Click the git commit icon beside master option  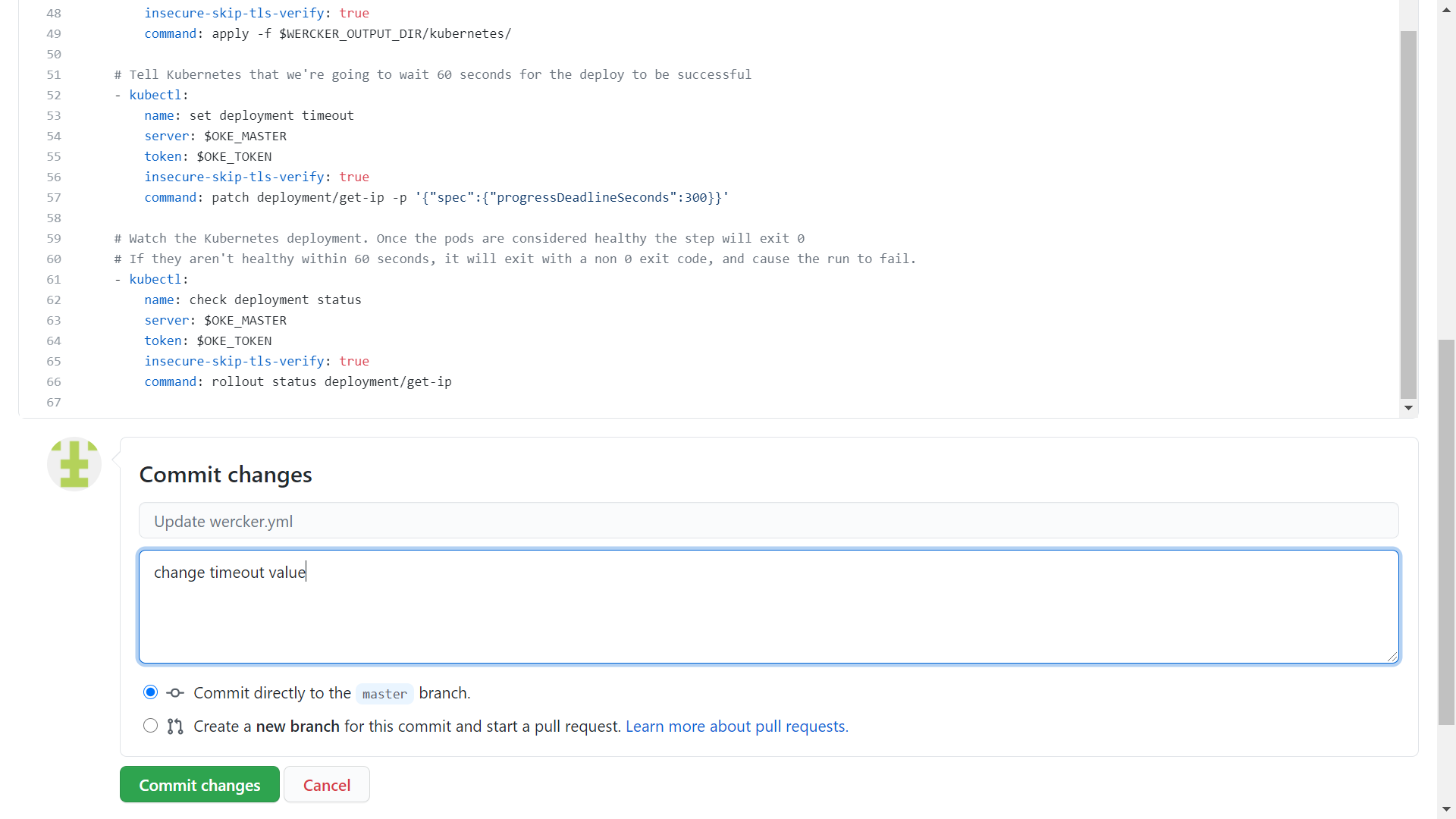(175, 693)
